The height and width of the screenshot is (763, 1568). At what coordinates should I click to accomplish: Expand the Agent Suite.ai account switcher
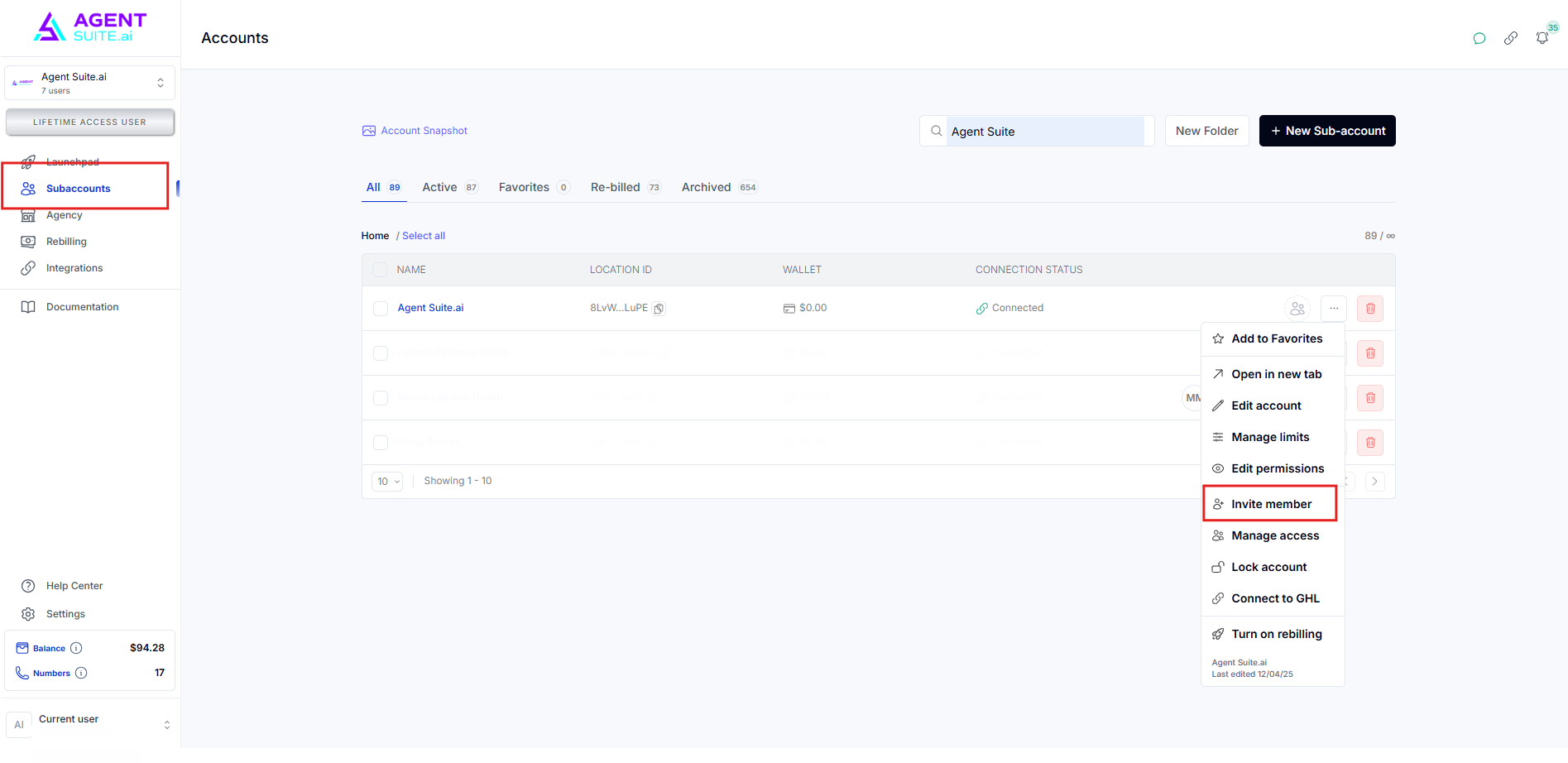[89, 83]
